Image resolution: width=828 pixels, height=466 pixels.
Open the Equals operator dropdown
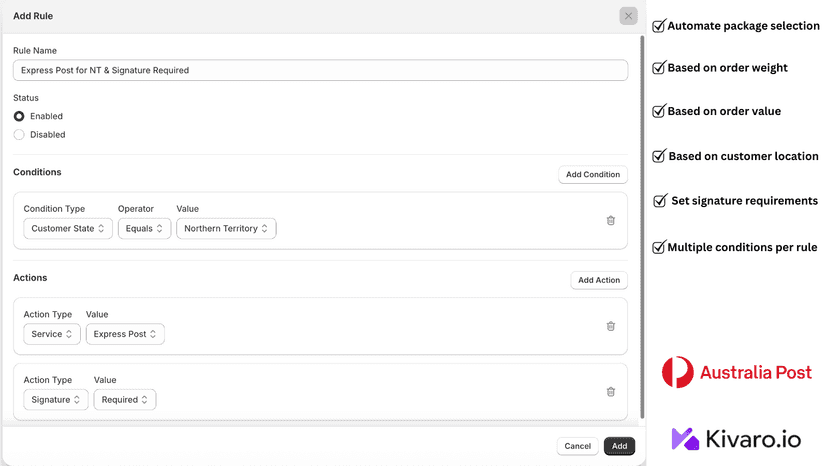click(144, 228)
